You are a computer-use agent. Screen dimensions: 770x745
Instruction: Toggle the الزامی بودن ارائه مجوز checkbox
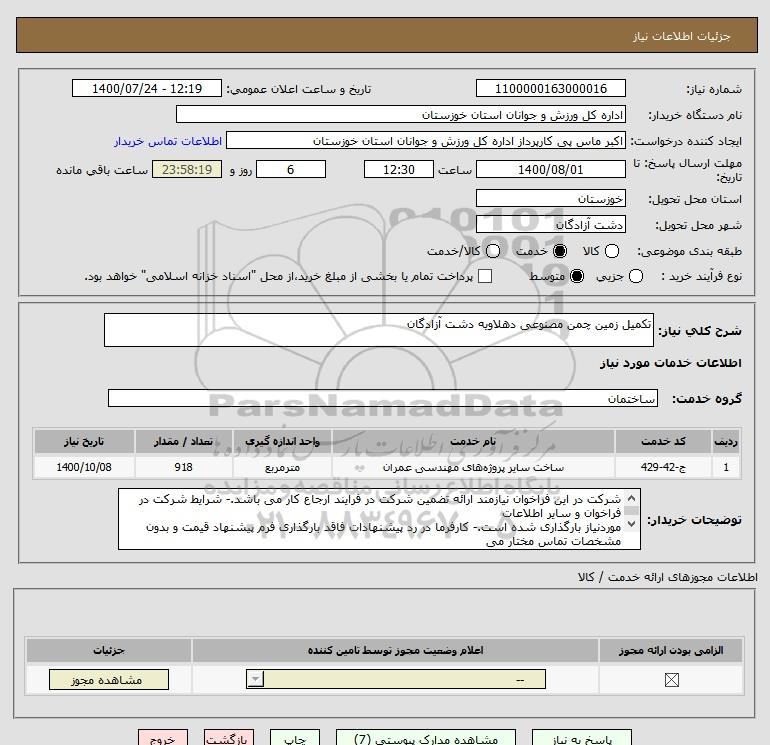671,680
